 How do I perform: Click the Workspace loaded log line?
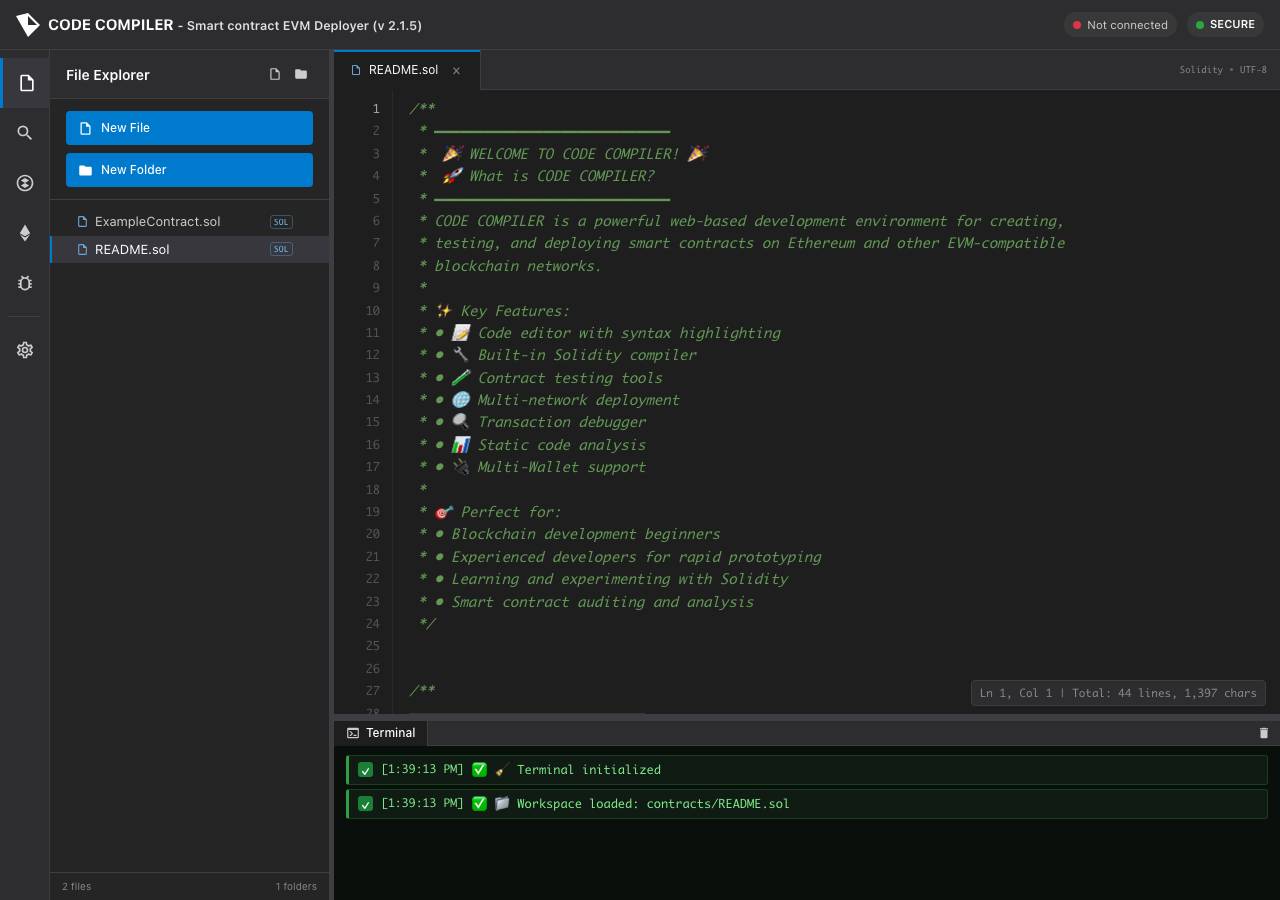[x=807, y=804]
